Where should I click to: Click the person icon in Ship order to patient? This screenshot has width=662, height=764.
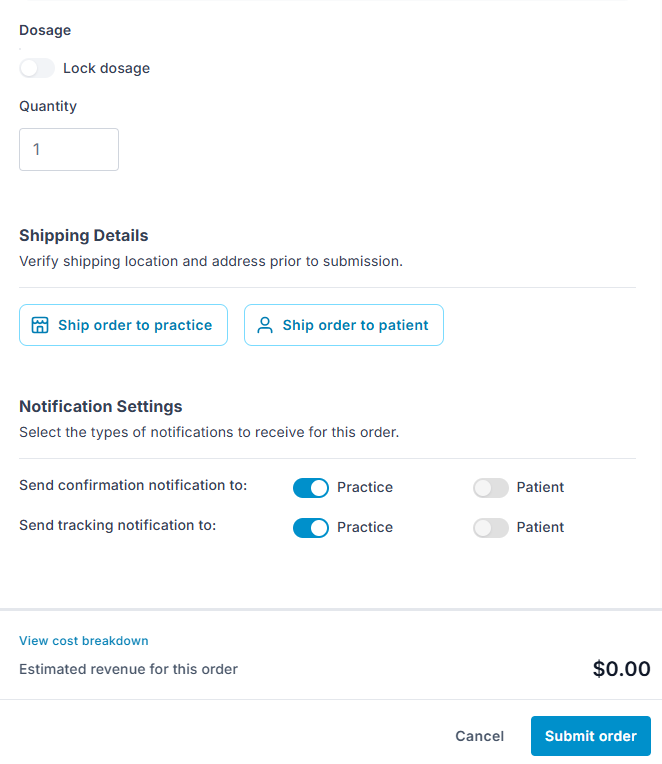point(265,325)
